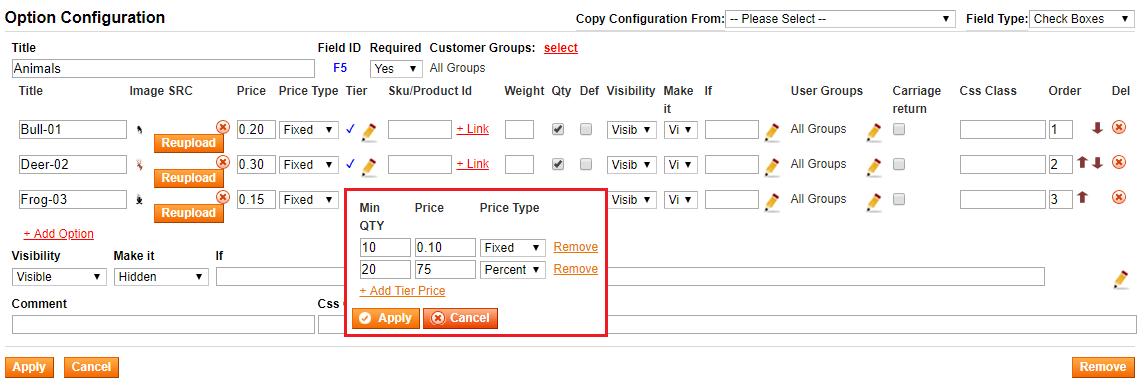1138x385 pixels.
Task: Click Cancel at form bottom
Action: click(x=91, y=368)
